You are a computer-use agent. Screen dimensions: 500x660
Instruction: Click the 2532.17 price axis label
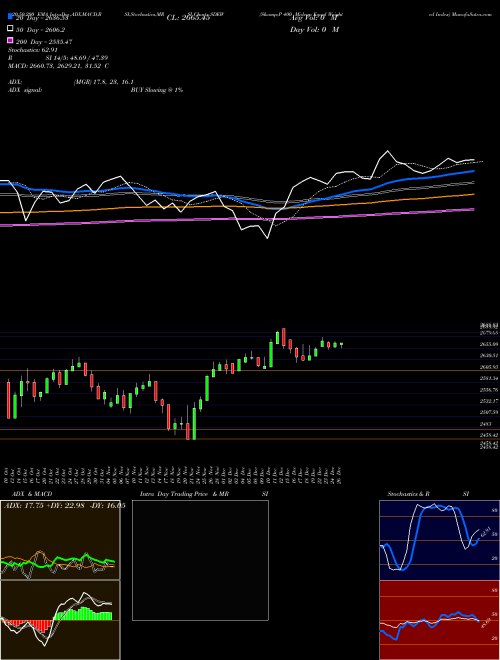pyautogui.click(x=489, y=401)
